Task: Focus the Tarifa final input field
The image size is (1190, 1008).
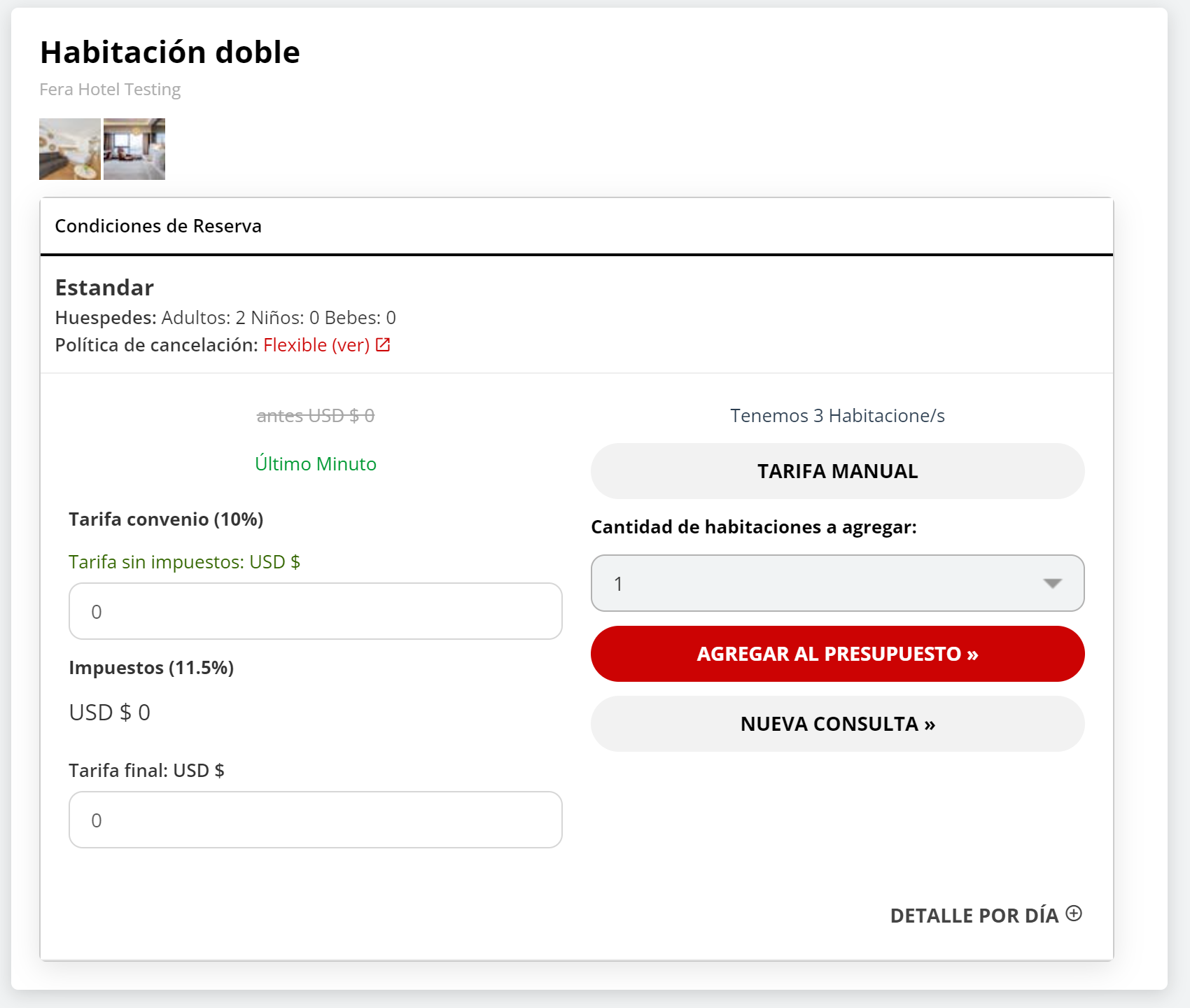Action: pos(315,820)
